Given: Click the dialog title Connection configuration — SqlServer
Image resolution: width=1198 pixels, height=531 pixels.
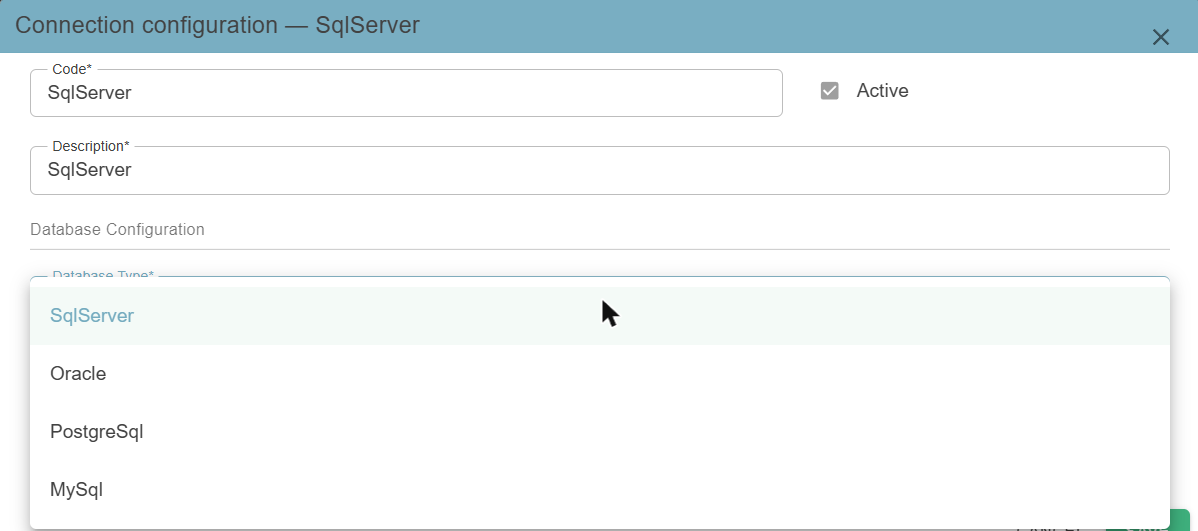Looking at the screenshot, I should point(218,25).
